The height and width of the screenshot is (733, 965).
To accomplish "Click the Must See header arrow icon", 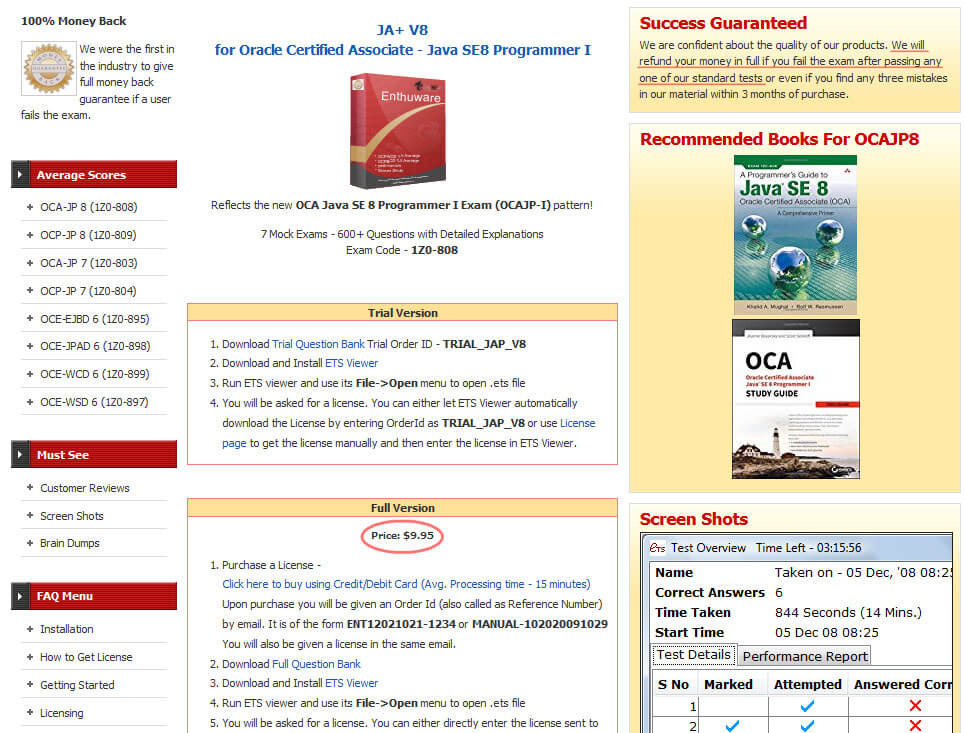I will (x=20, y=455).
